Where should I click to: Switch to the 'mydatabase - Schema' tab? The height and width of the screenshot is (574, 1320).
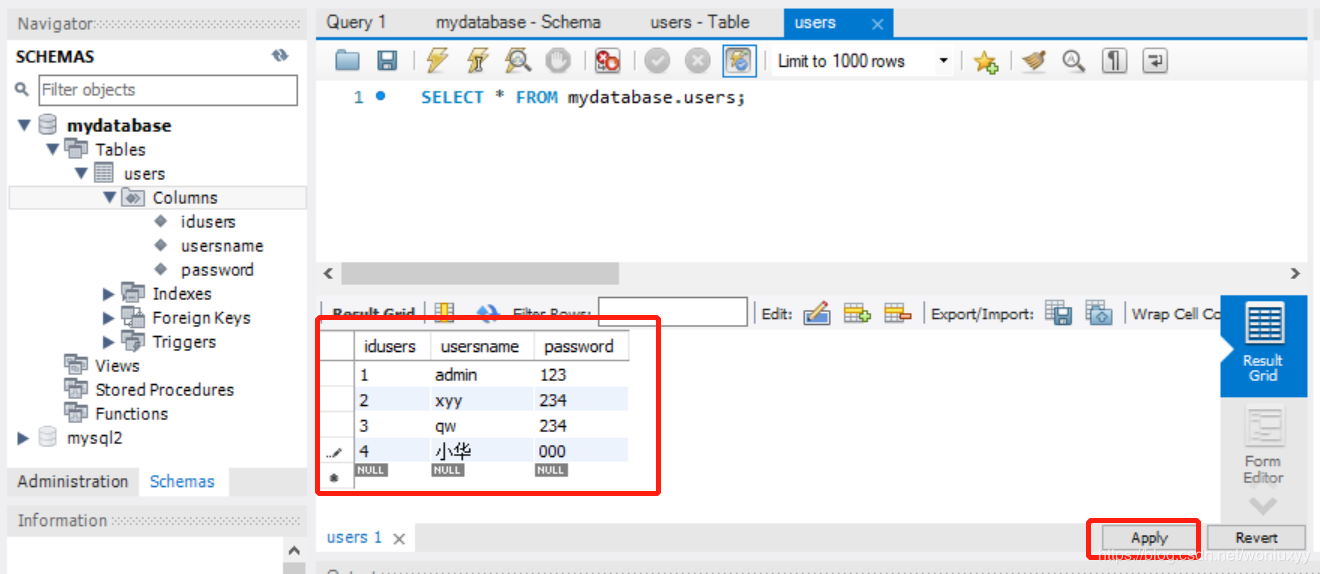point(518,22)
